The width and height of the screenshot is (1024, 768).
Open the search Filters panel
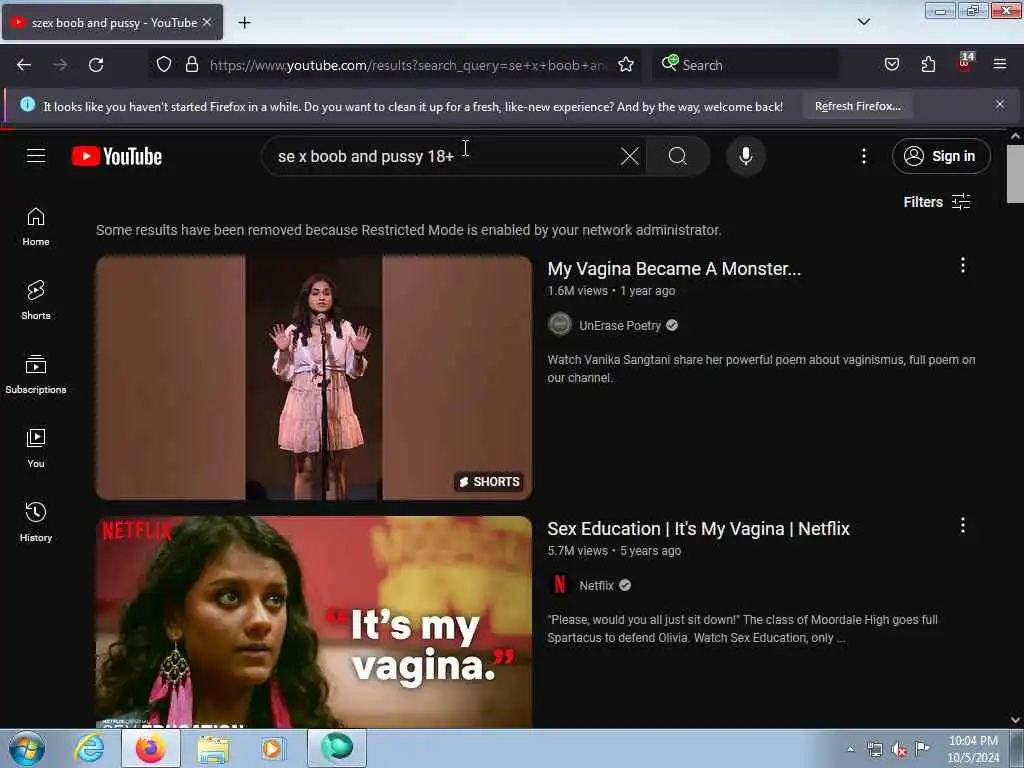click(936, 202)
